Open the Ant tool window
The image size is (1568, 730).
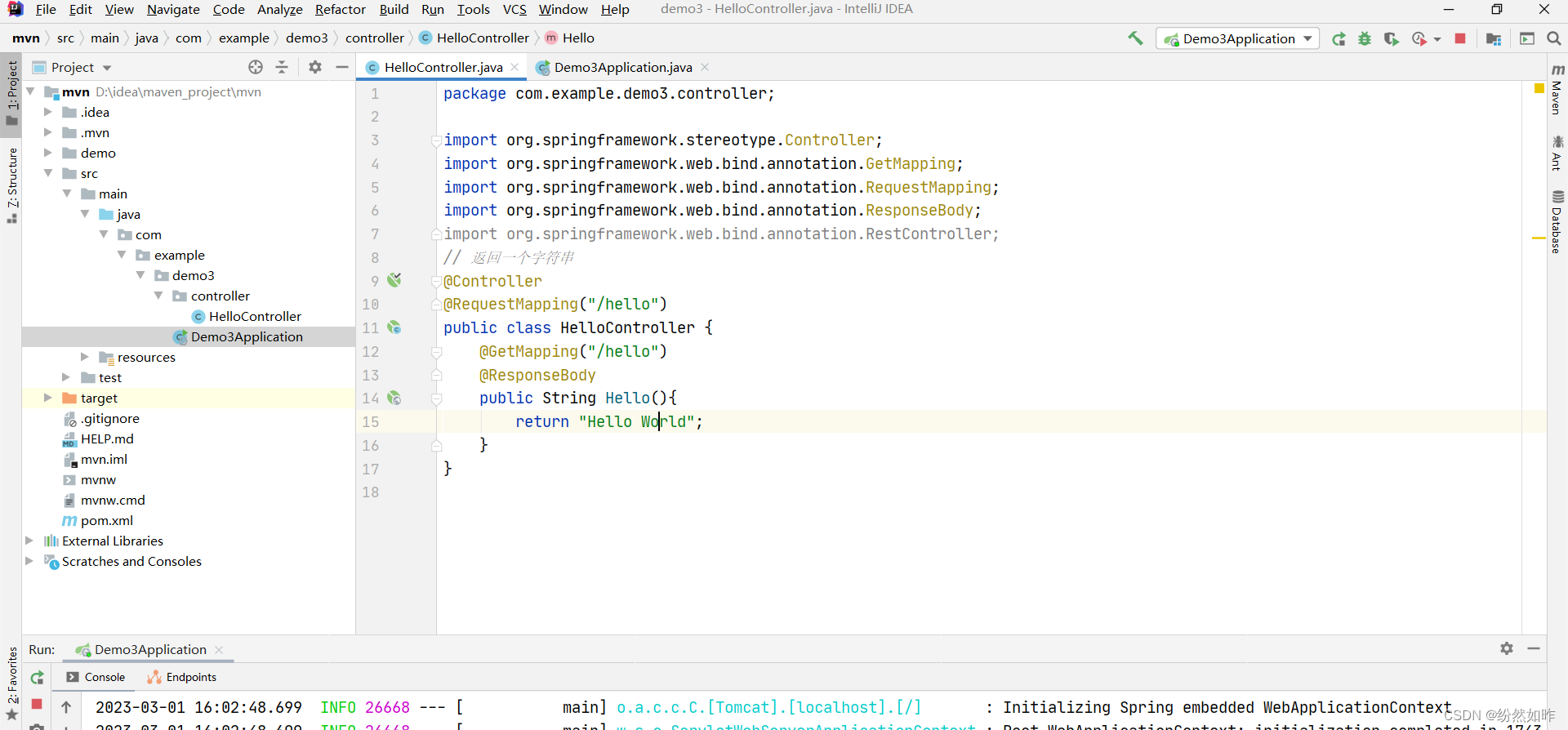(x=1557, y=153)
